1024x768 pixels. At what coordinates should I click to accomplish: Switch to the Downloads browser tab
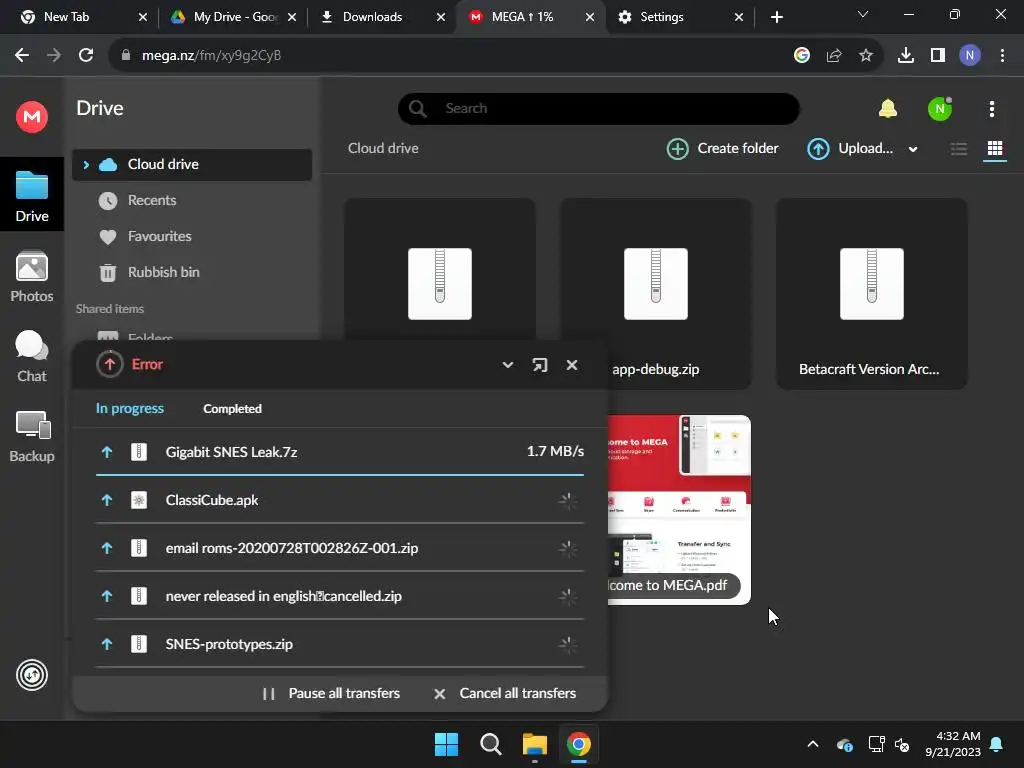(381, 17)
